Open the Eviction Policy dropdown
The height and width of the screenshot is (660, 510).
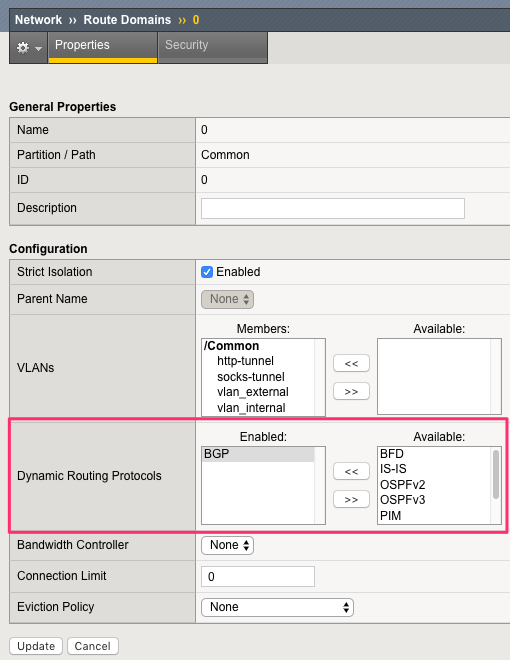tap(277, 607)
